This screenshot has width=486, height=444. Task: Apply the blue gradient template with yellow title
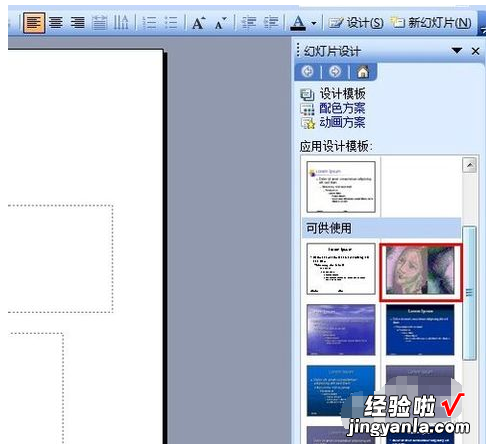click(341, 390)
